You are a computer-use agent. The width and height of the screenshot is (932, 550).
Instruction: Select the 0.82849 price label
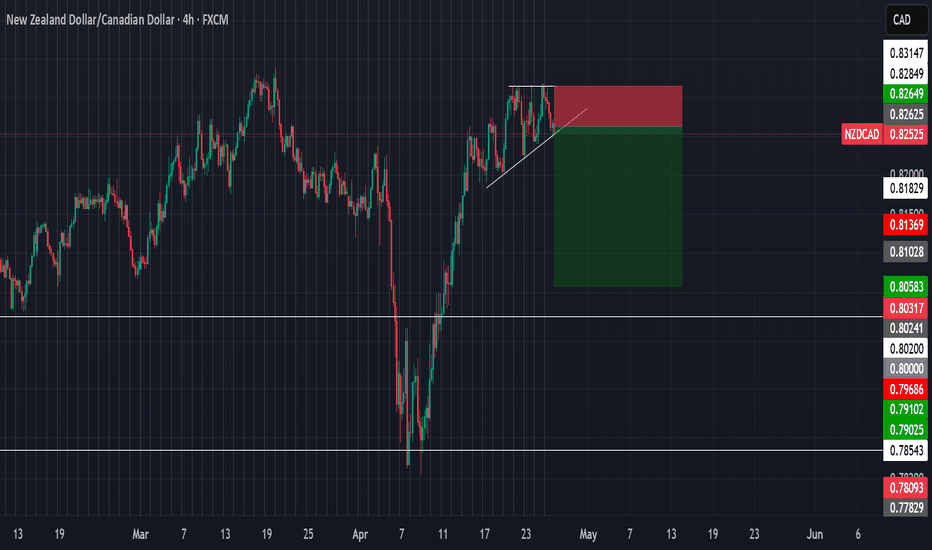[x=906, y=74]
